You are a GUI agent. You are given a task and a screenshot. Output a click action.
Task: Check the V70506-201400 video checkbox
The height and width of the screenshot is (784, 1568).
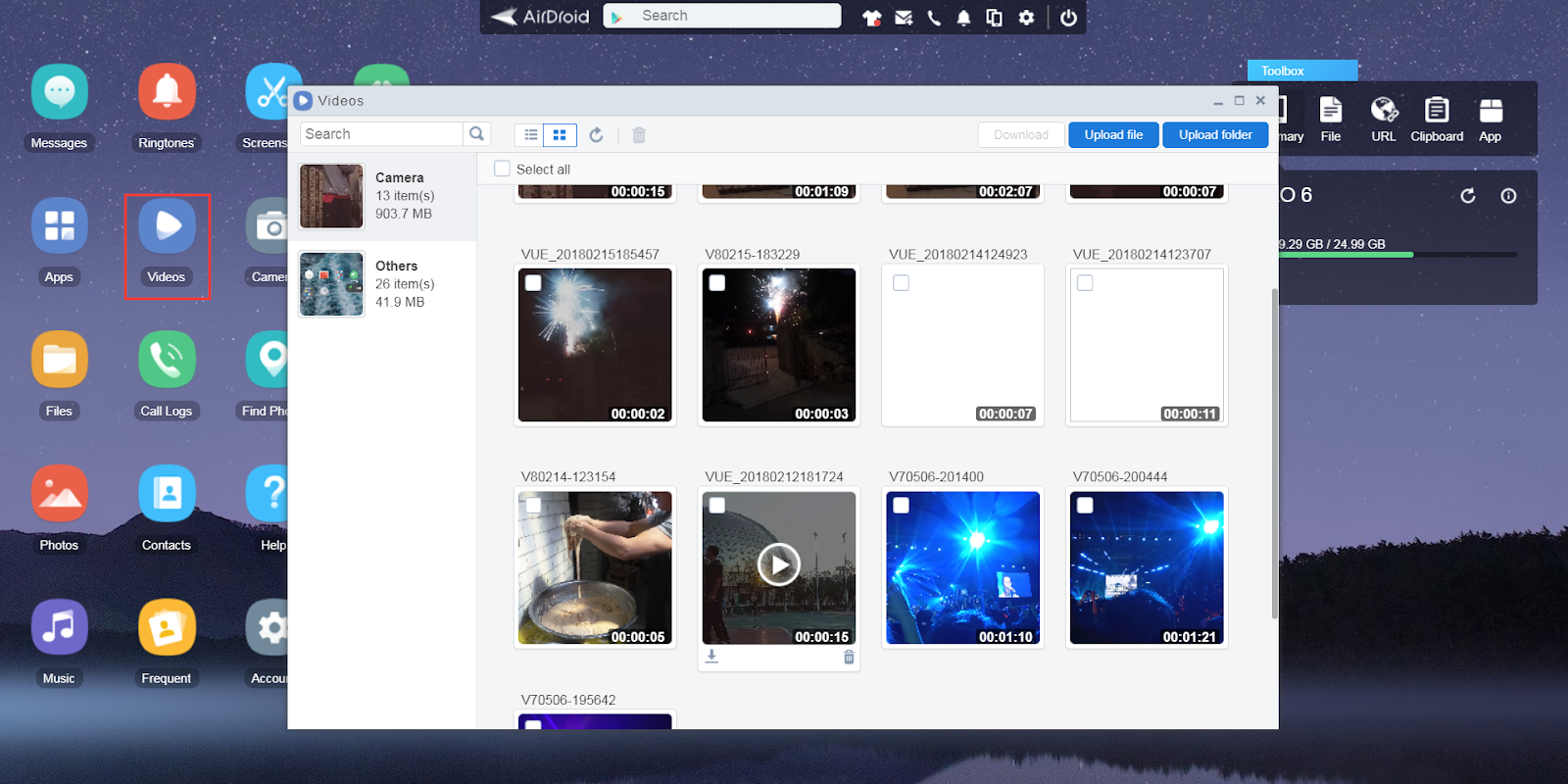(902, 506)
